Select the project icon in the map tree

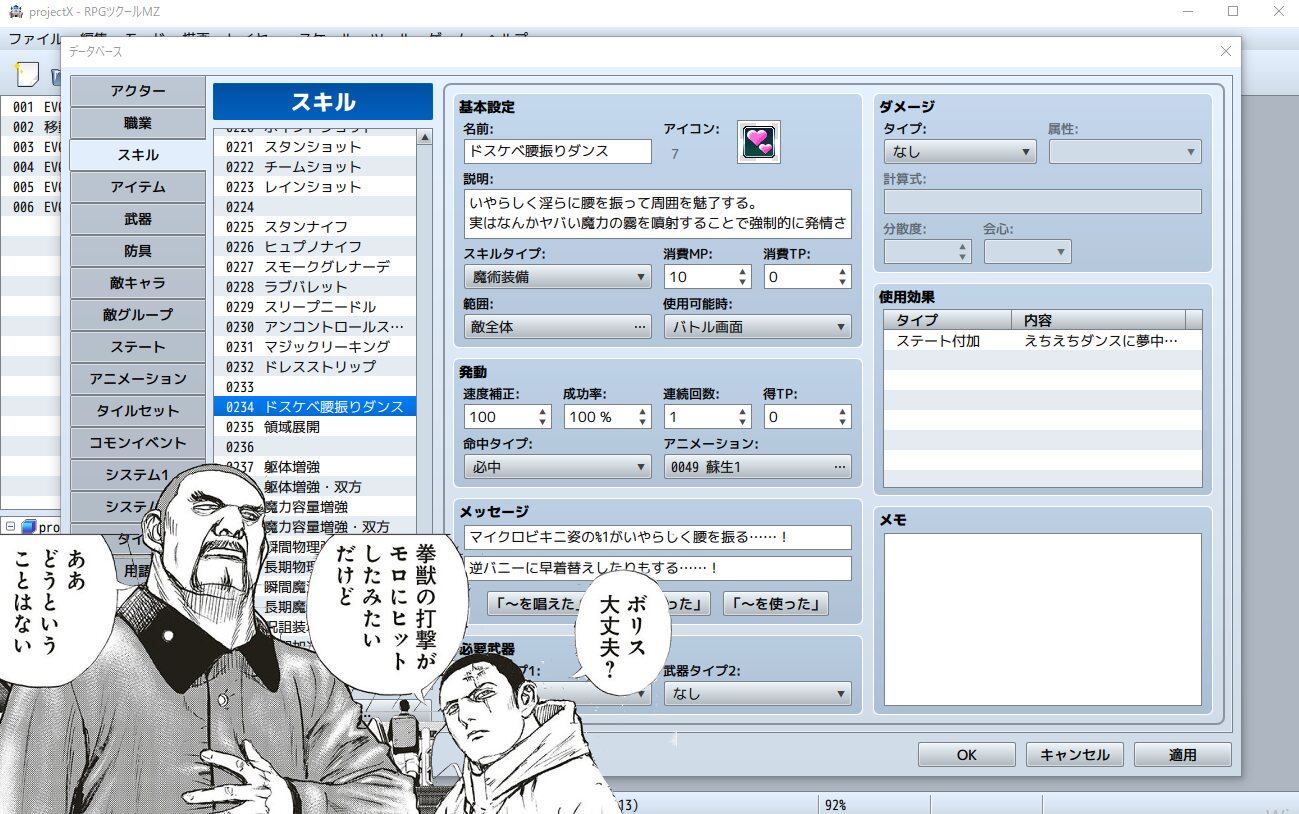[x=29, y=527]
